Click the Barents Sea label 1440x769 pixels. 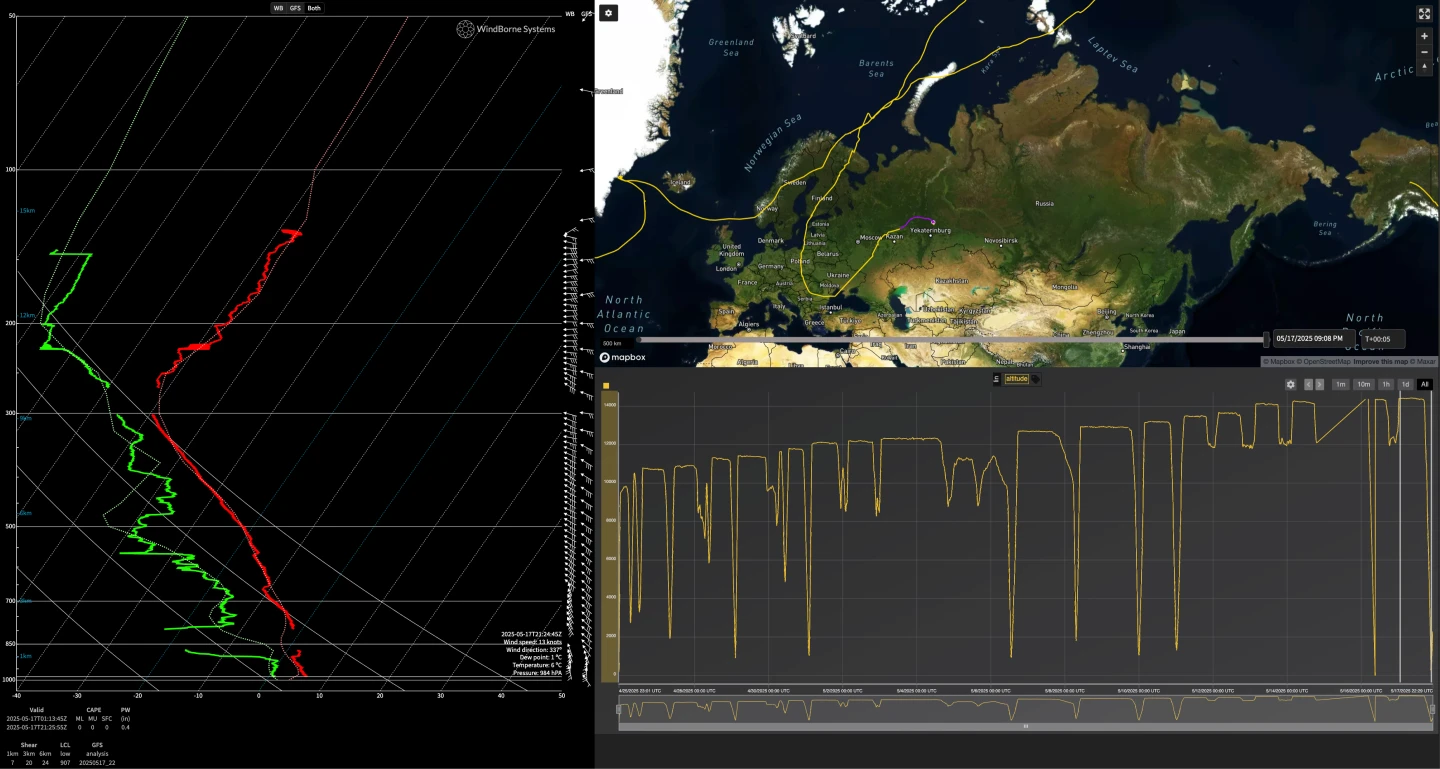tap(877, 68)
